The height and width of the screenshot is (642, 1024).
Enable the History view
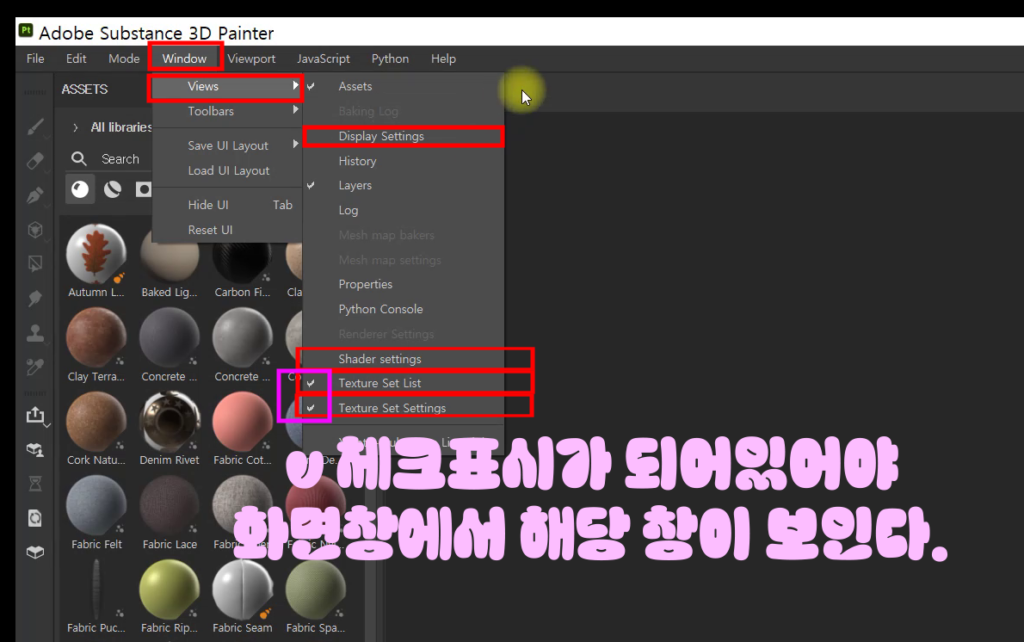(403, 161)
